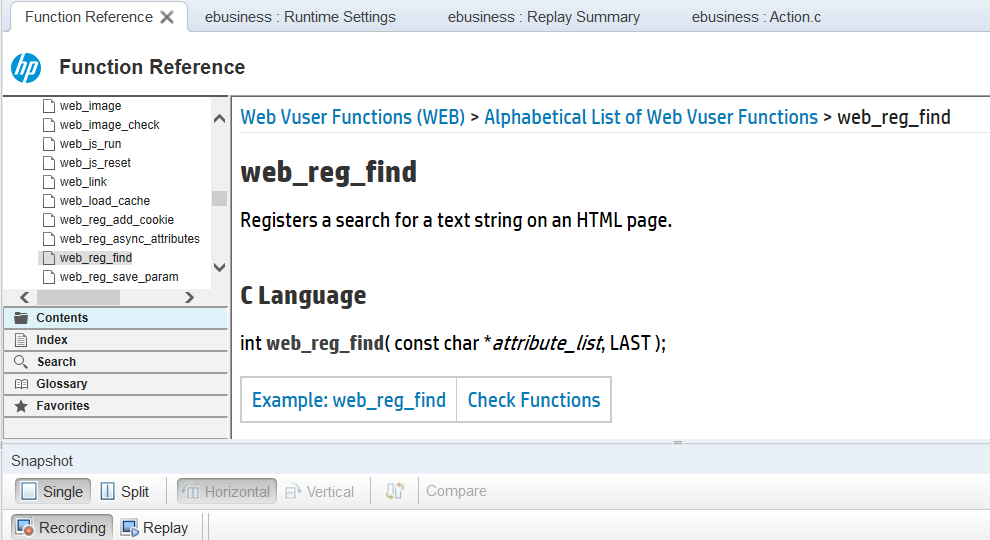Click the page icon beside web_image
This screenshot has width=990, height=540.
49,105
